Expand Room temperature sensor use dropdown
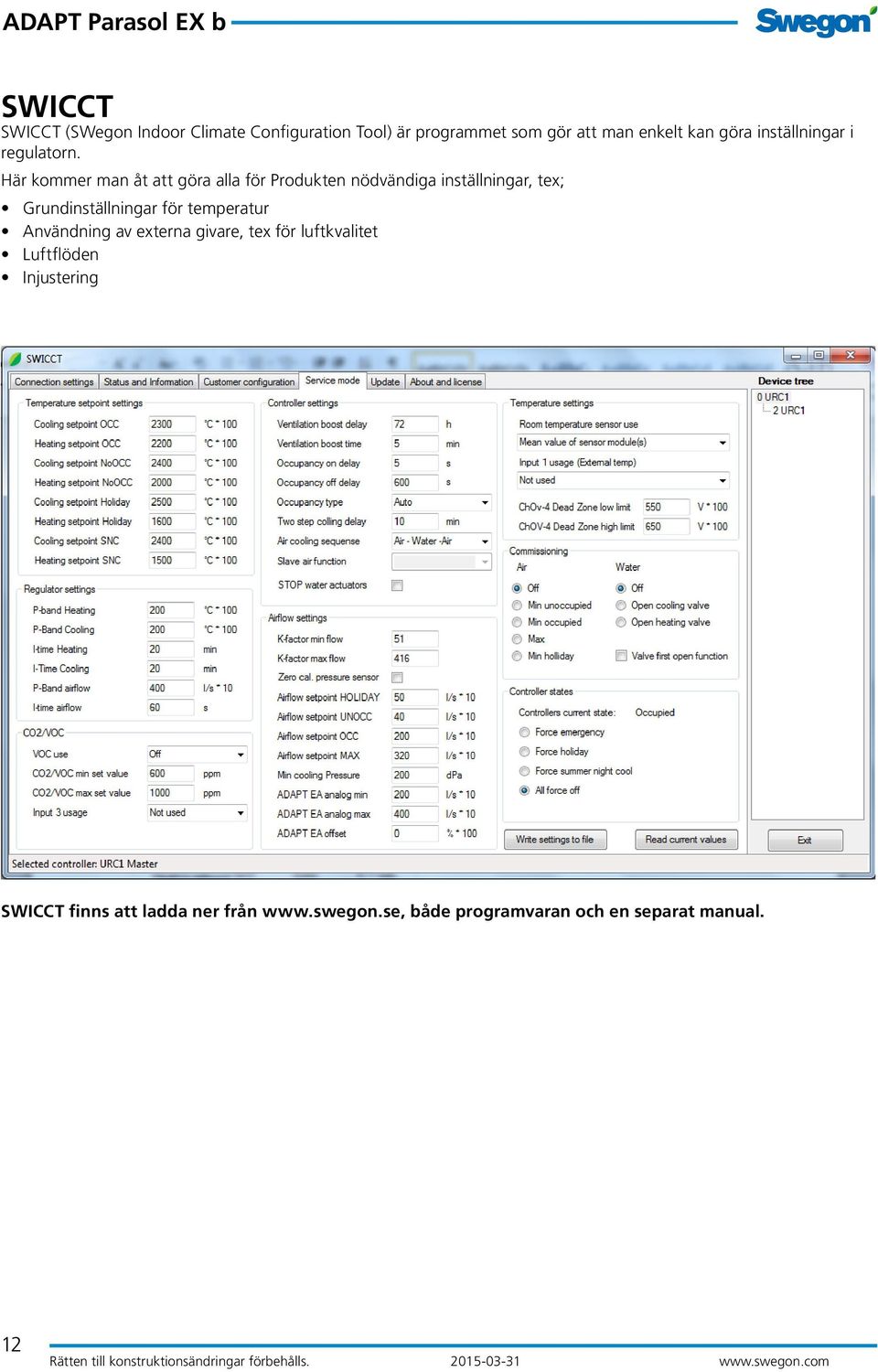 coord(623,443)
